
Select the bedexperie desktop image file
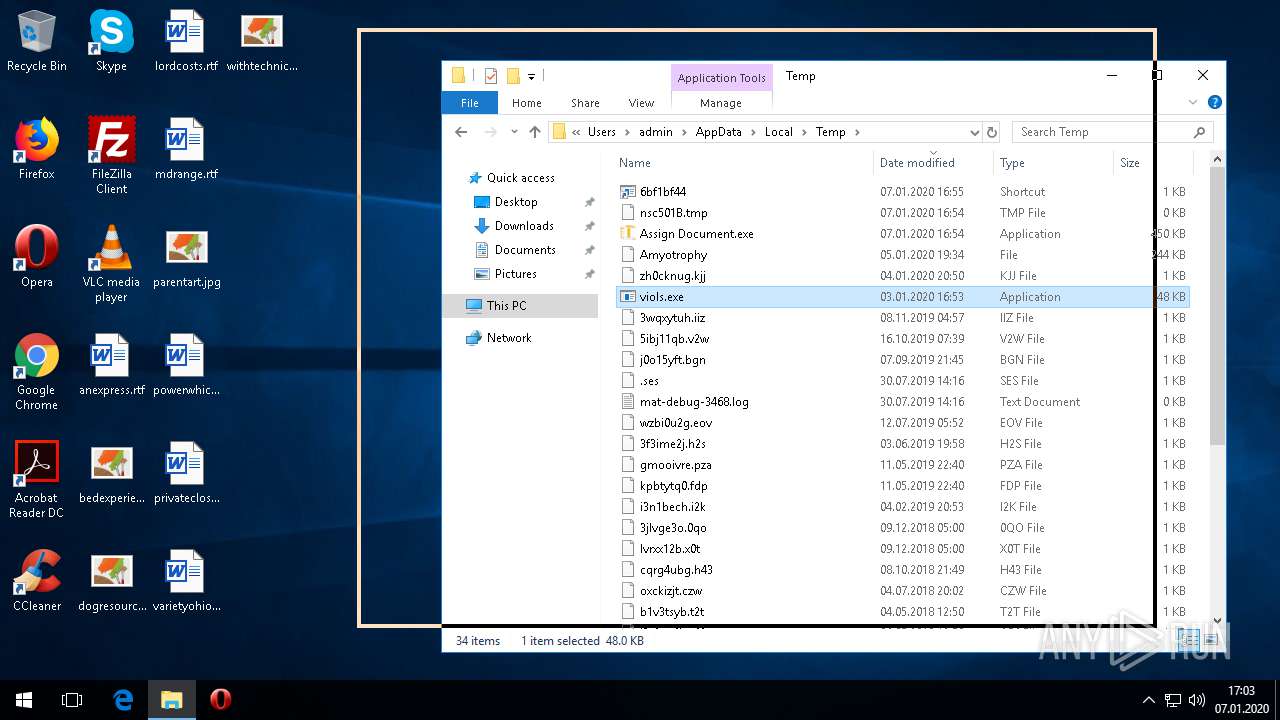(111, 473)
